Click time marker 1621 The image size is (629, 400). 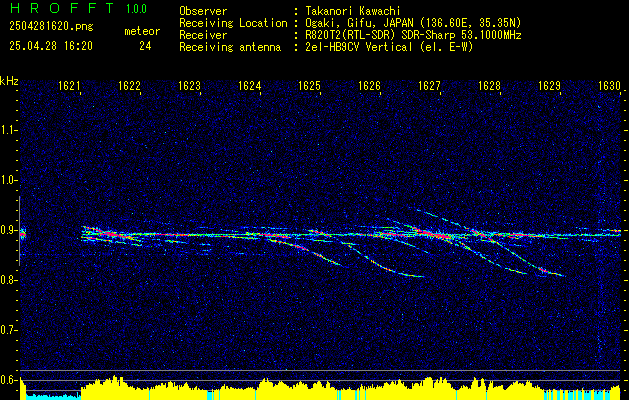69,85
